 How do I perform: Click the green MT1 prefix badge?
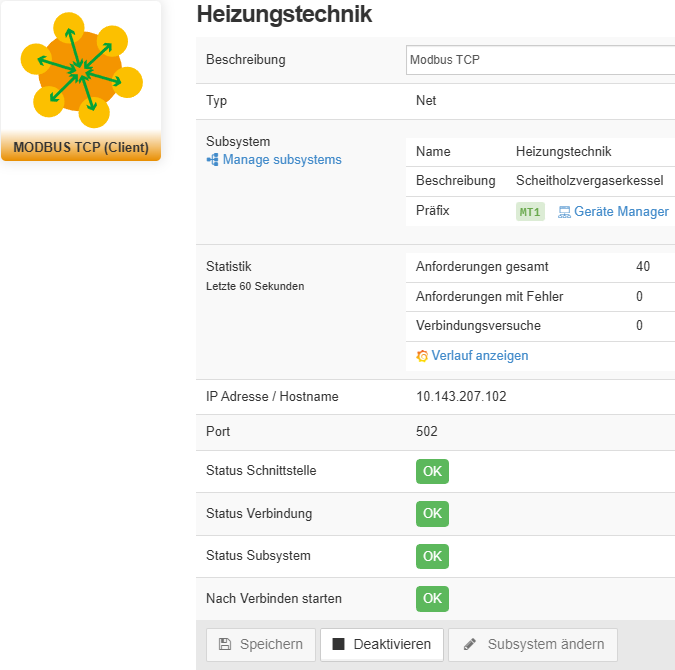[530, 212]
